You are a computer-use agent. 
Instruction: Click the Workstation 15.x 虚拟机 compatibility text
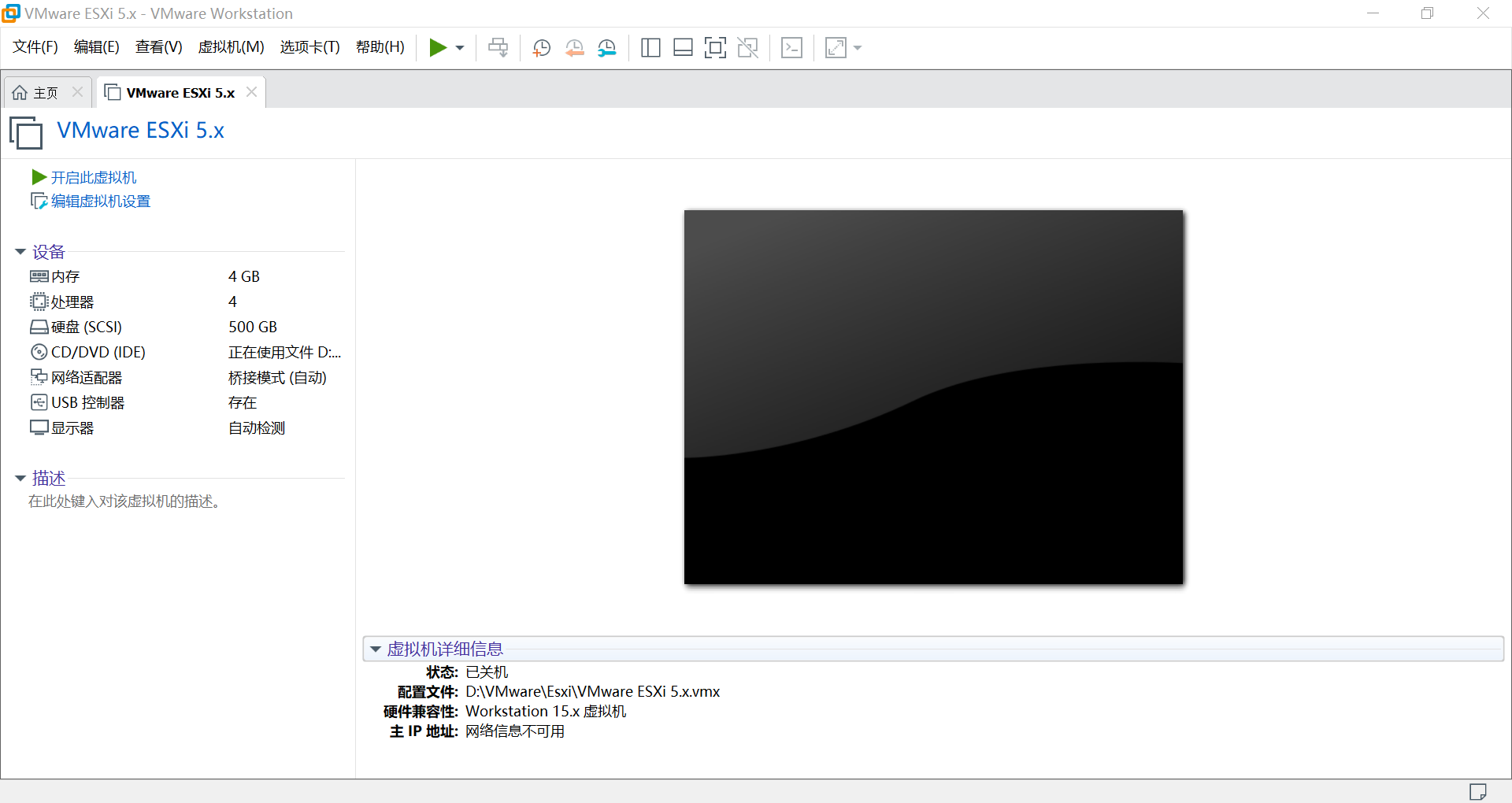click(x=546, y=712)
